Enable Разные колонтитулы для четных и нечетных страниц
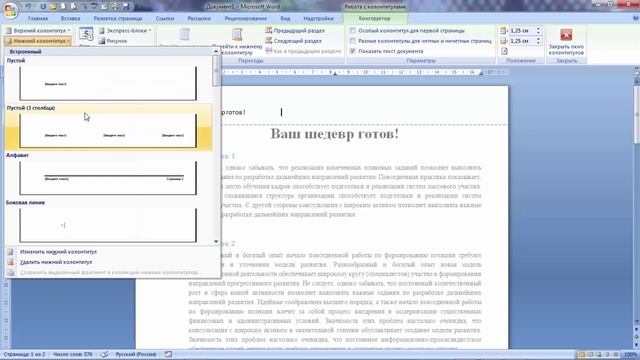The image size is (640, 360). [353, 41]
